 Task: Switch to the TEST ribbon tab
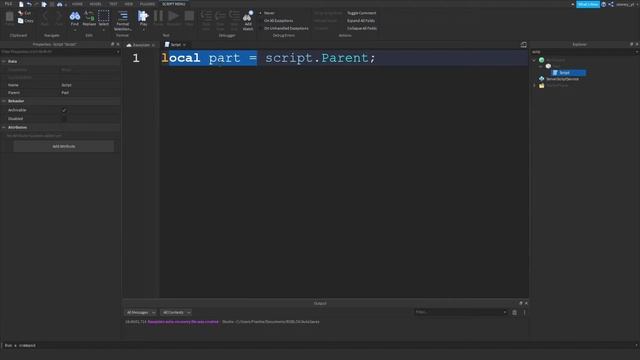(113, 4)
